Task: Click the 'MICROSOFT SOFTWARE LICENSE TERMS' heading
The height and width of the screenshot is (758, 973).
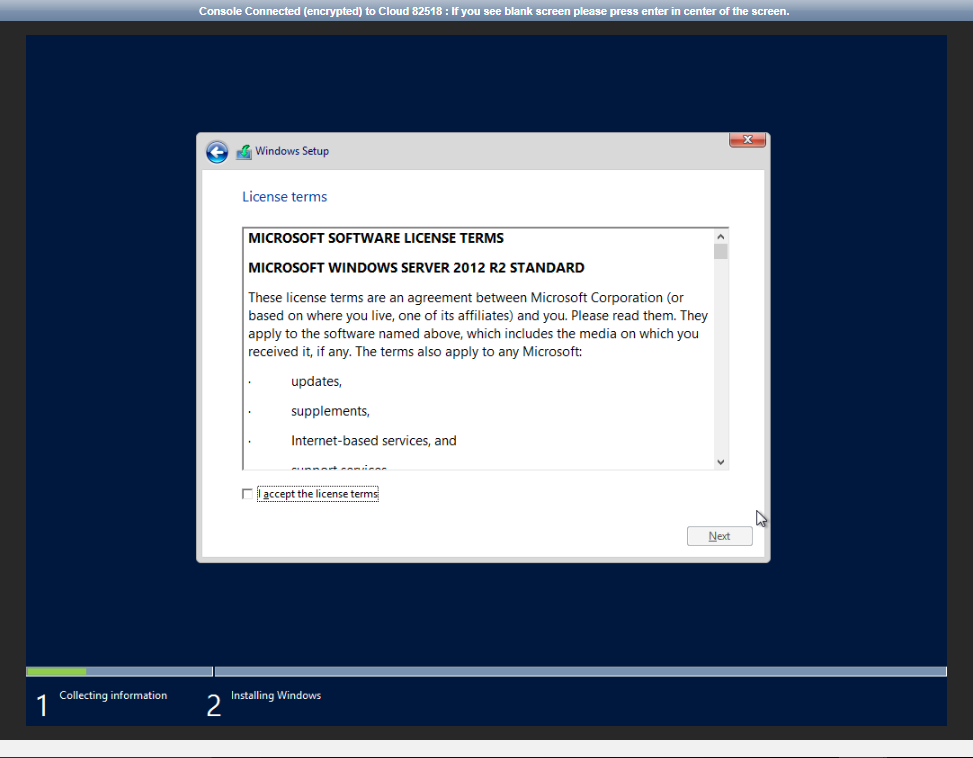Action: (x=376, y=238)
